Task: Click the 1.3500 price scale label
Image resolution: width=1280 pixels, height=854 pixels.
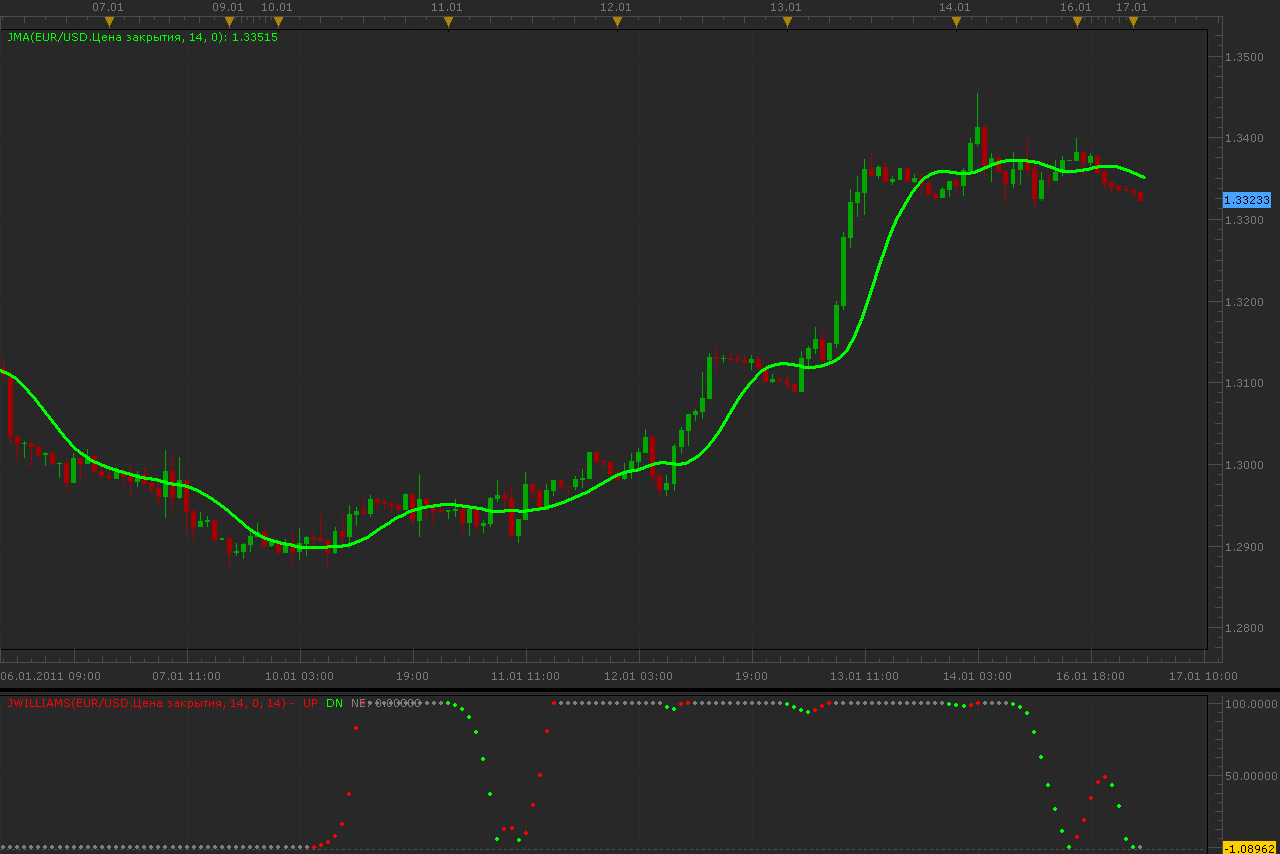Action: coord(1245,57)
